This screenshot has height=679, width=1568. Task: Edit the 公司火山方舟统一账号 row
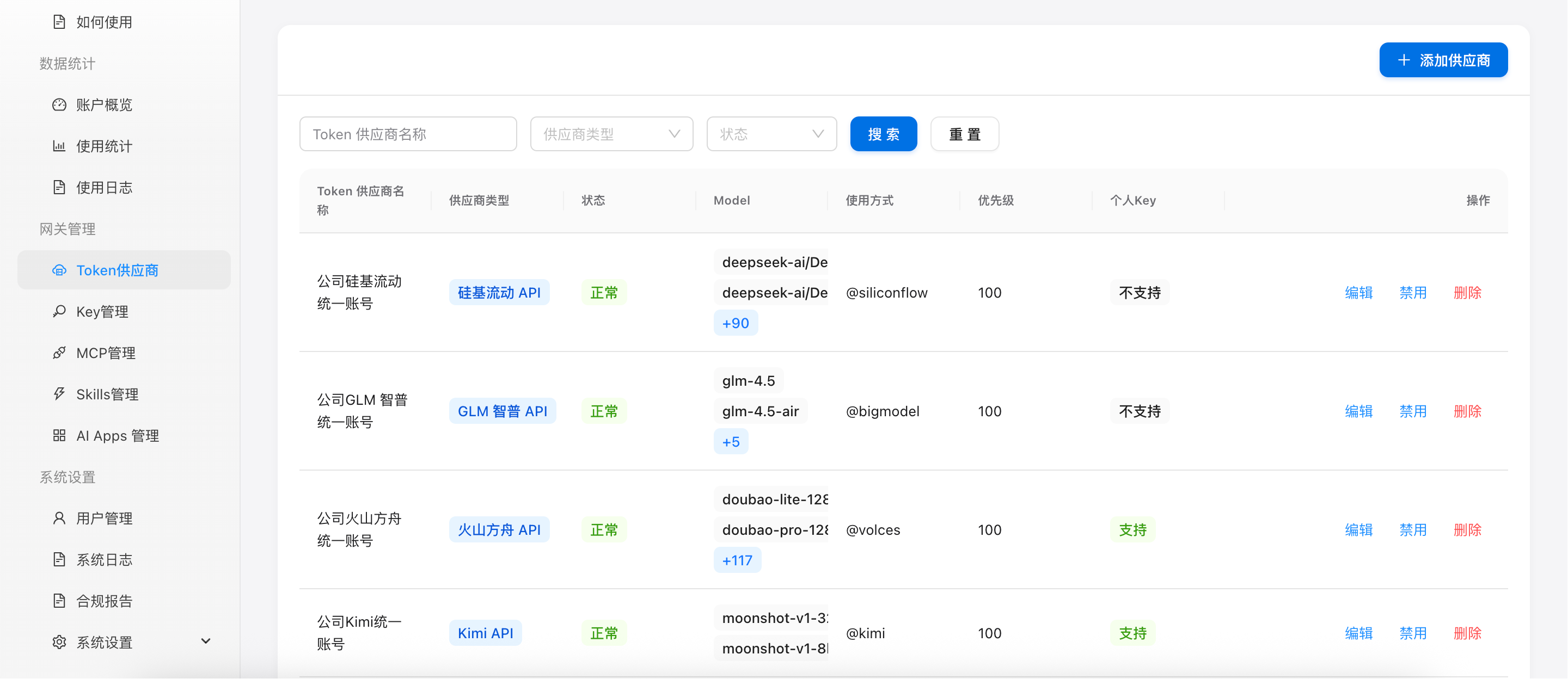pyautogui.click(x=1358, y=530)
